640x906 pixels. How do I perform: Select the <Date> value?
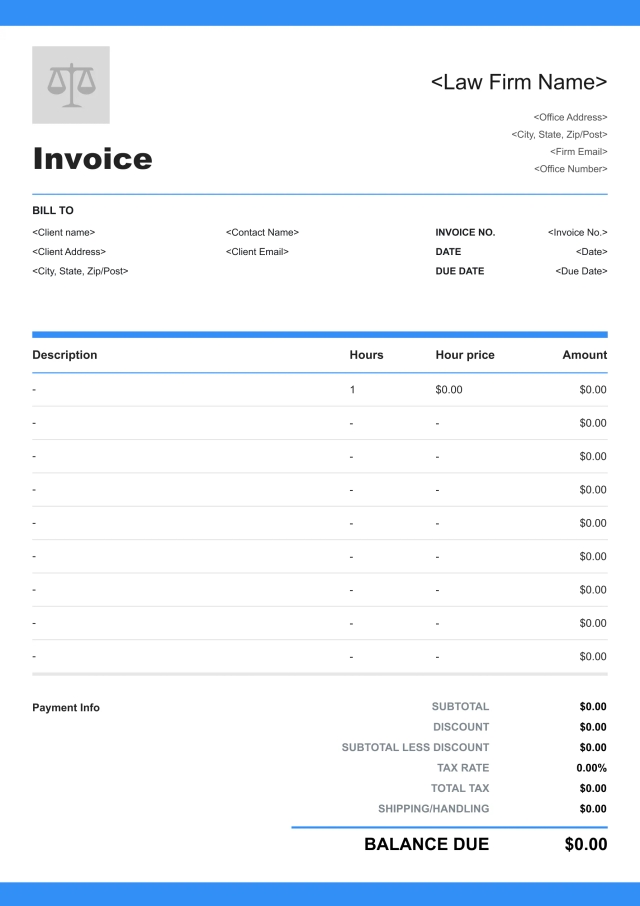(x=591, y=252)
